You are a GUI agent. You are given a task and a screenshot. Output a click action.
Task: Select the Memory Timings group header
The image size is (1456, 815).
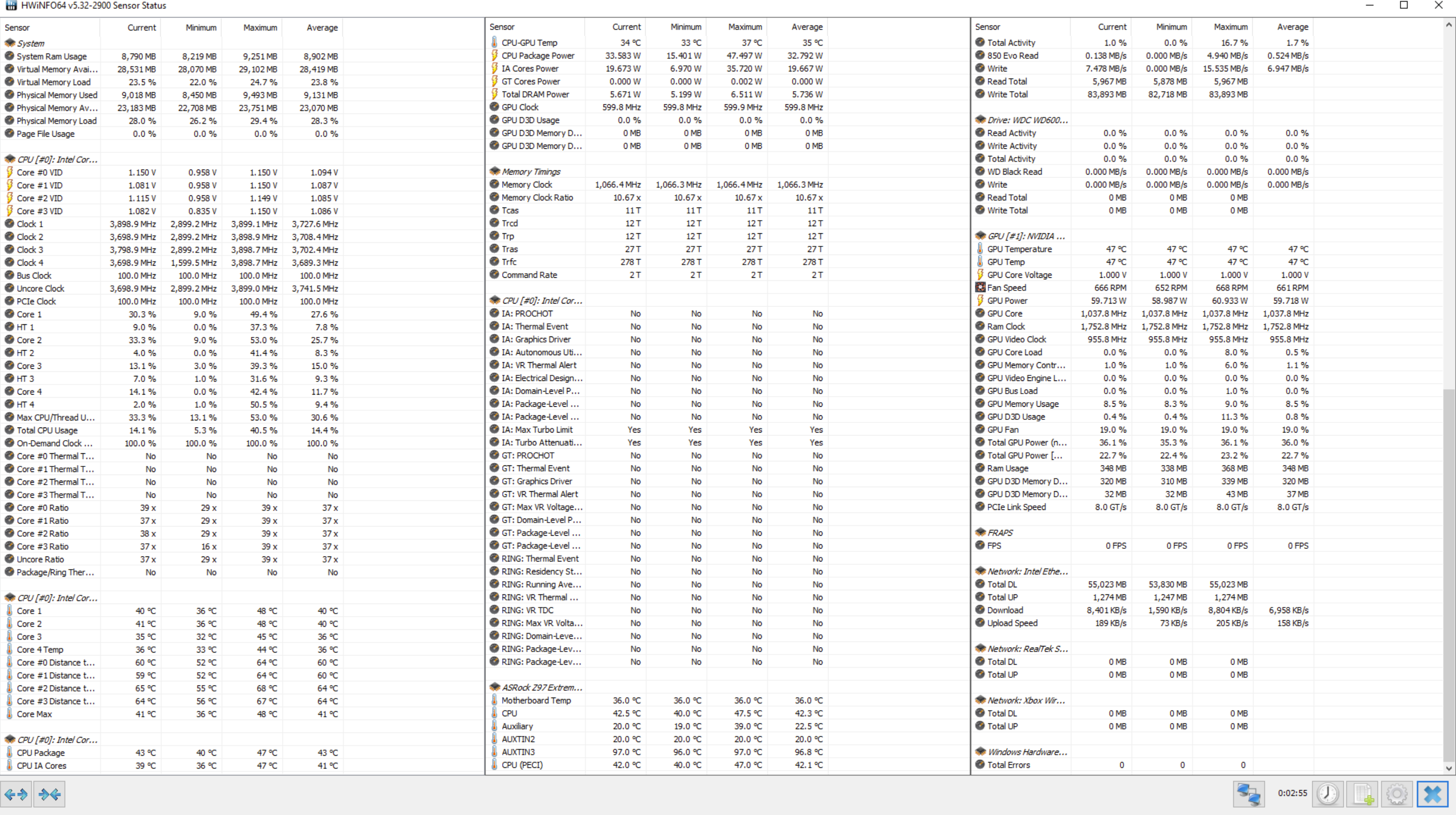point(530,172)
